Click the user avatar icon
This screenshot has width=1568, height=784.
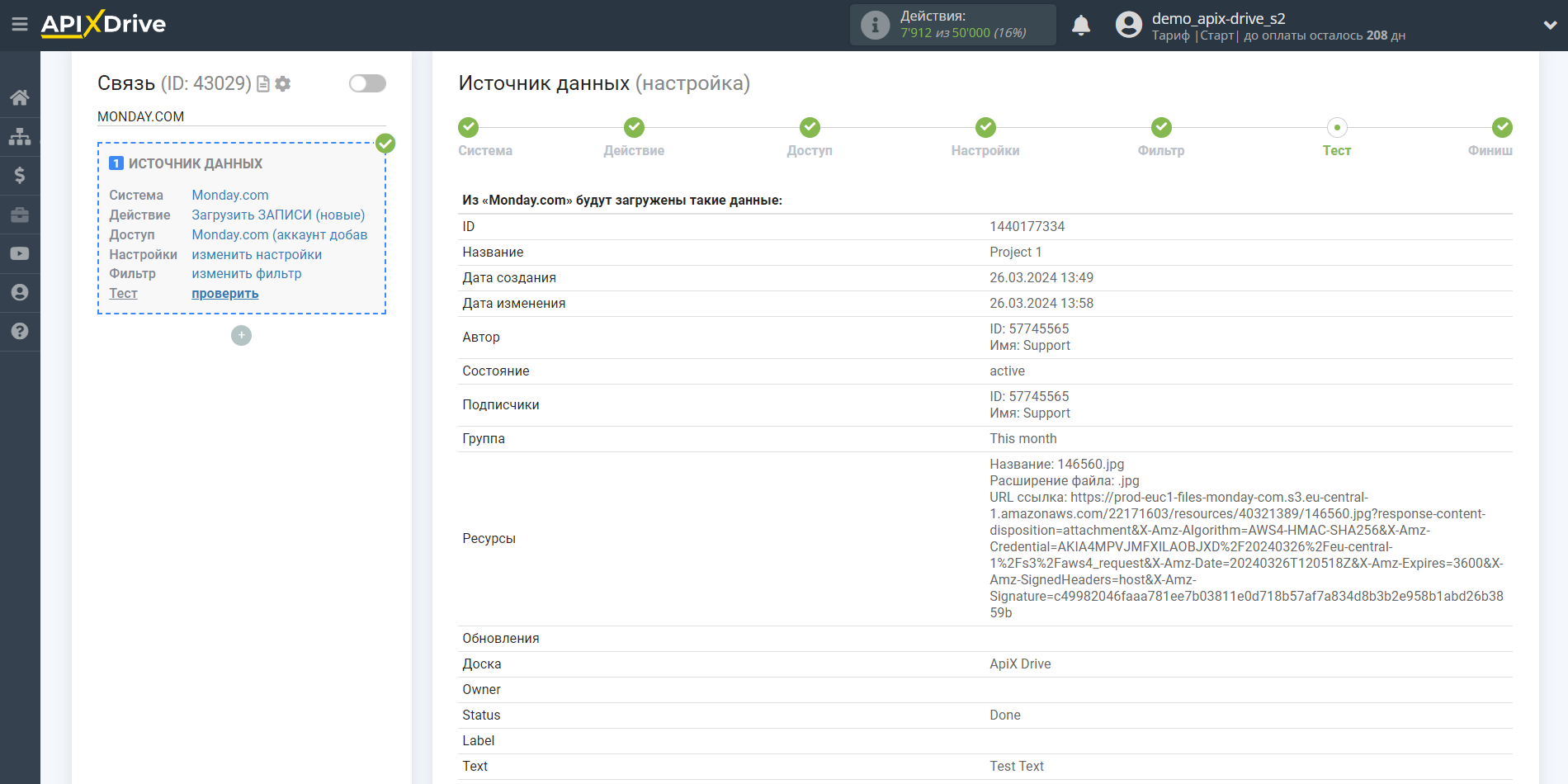point(1129,25)
